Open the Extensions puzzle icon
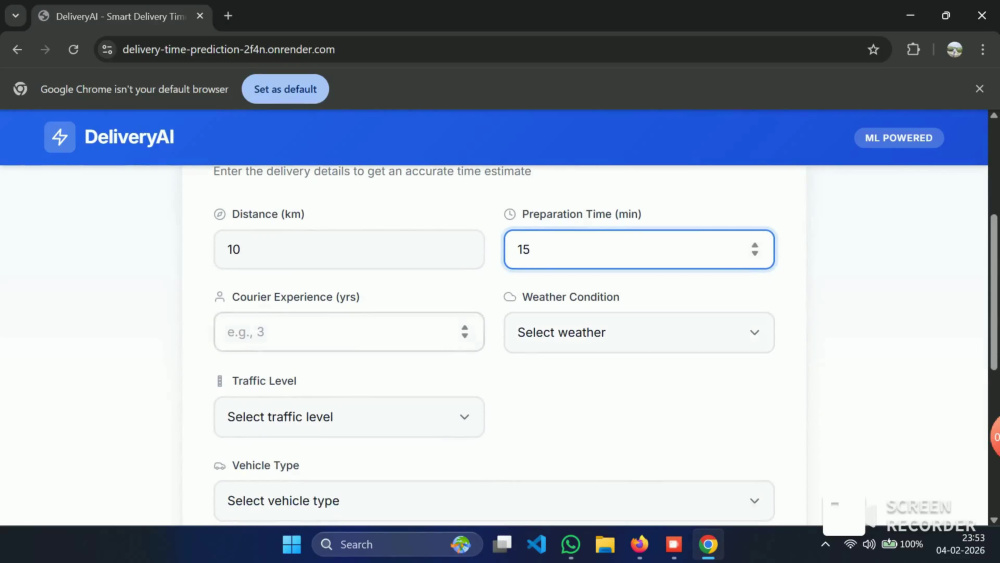This screenshot has width=1000, height=563. (x=913, y=49)
